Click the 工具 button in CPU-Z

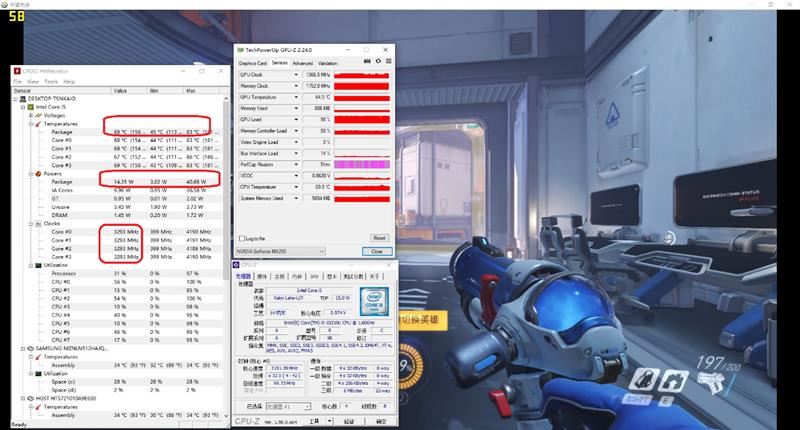tap(315, 421)
